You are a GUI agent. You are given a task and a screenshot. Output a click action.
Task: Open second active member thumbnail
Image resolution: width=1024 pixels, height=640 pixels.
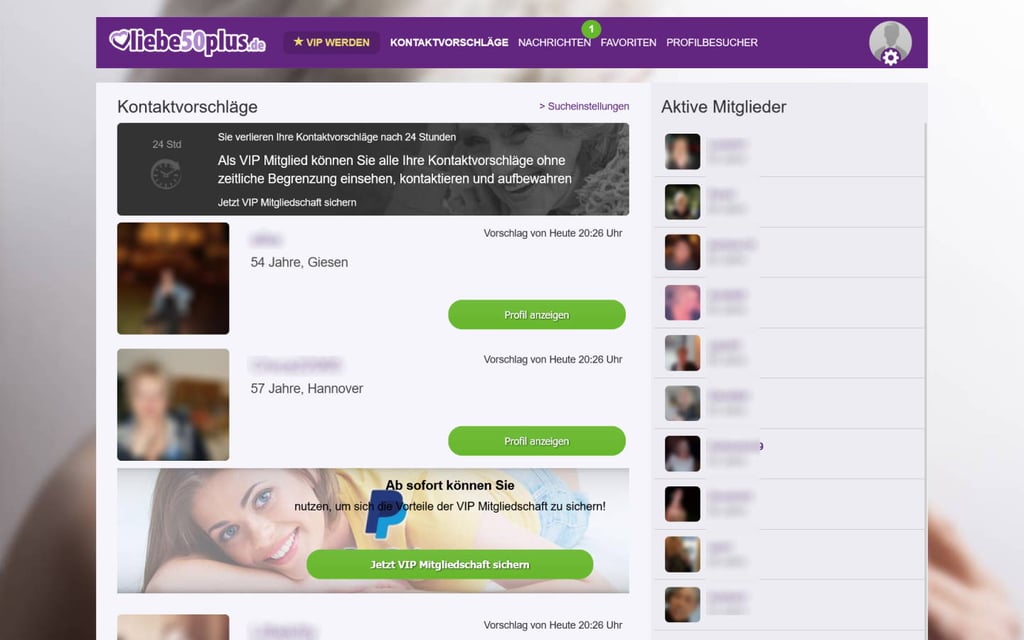[x=682, y=202]
